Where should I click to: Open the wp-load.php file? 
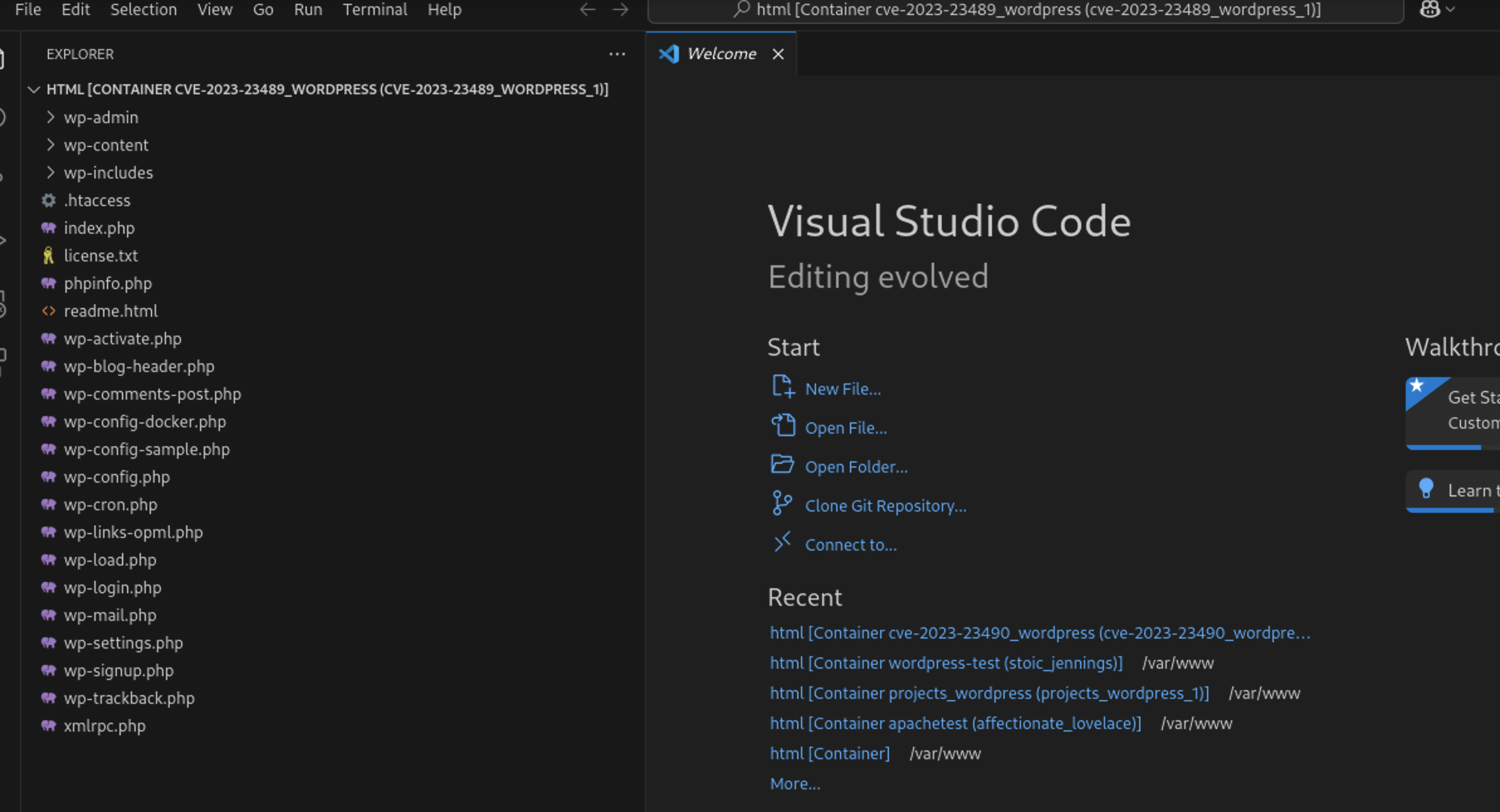point(110,560)
